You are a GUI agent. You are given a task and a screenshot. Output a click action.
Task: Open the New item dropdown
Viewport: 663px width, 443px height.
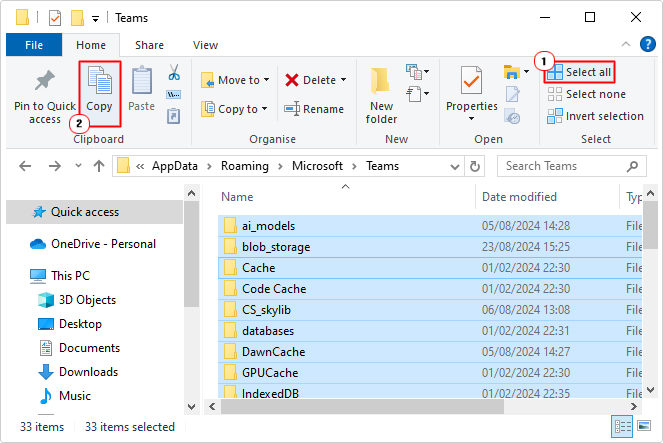418,72
